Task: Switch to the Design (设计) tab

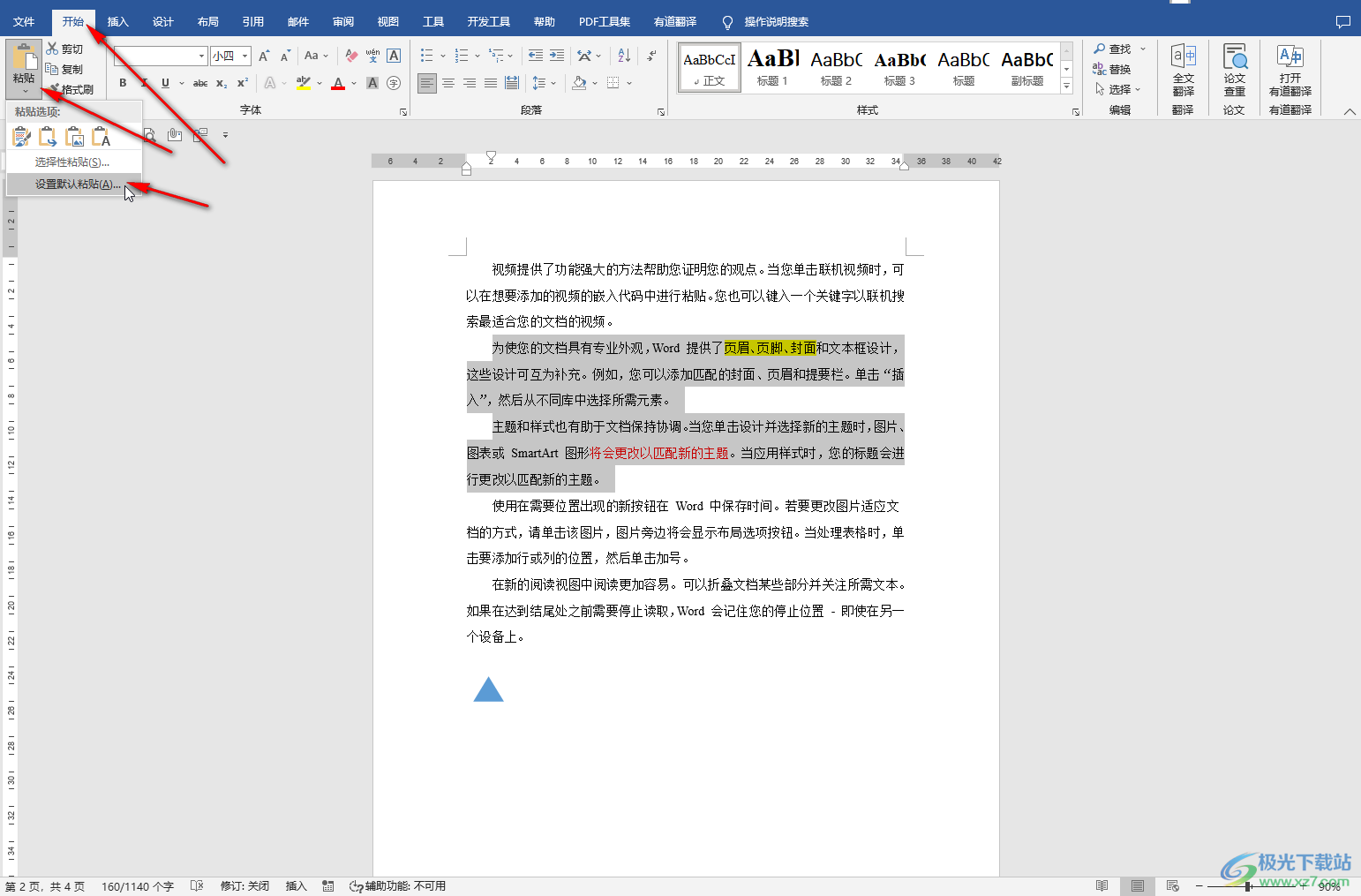Action: [x=163, y=22]
